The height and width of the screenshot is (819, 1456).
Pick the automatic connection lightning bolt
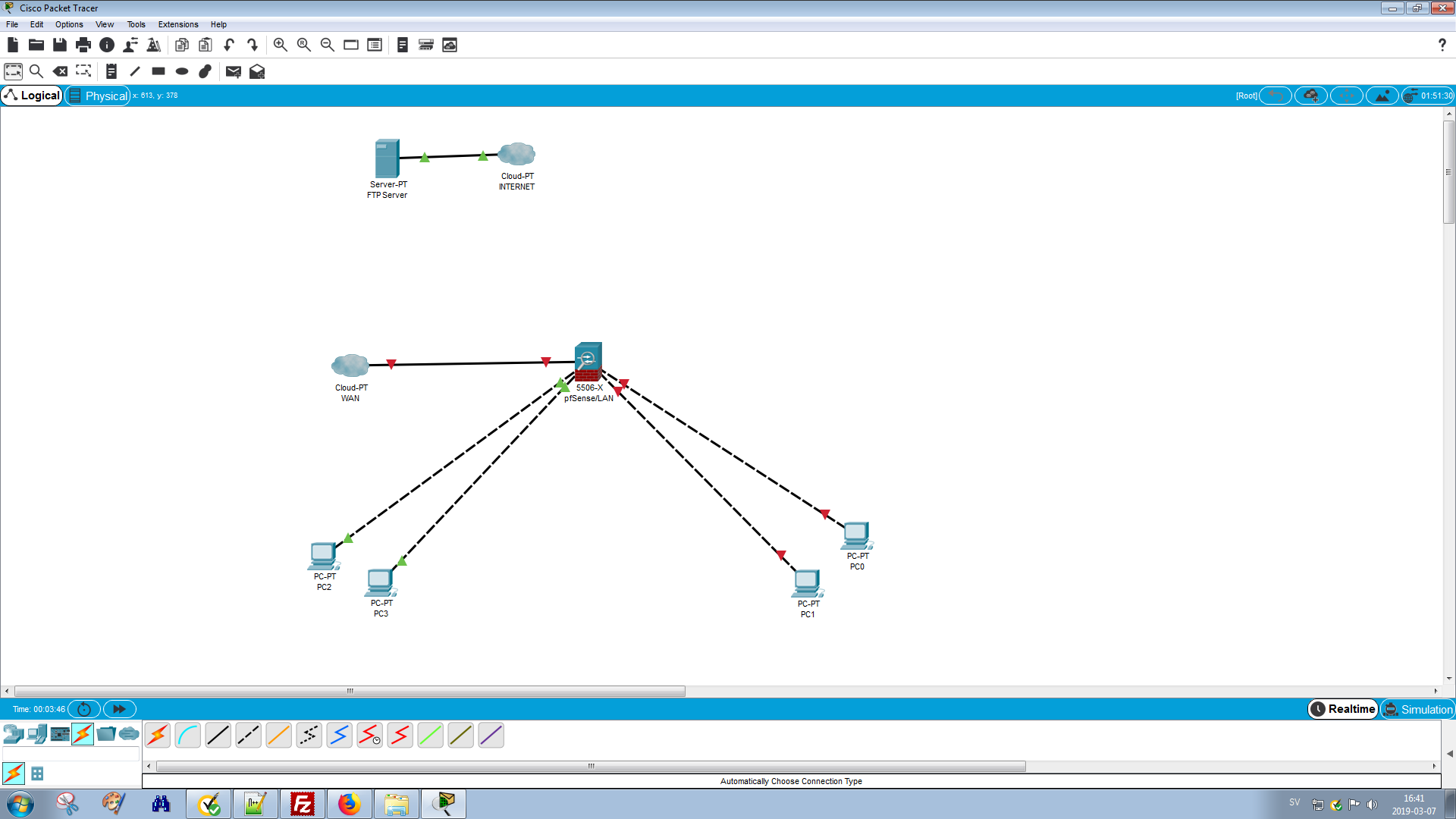tap(158, 735)
